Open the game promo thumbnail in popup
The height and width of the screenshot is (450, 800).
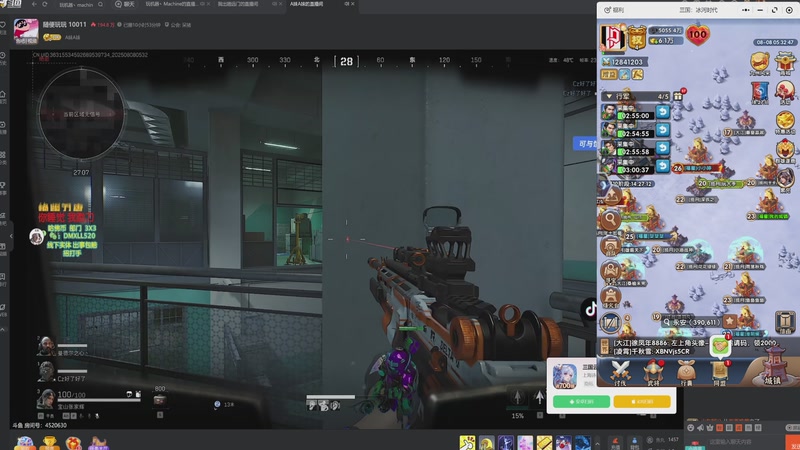(x=565, y=376)
